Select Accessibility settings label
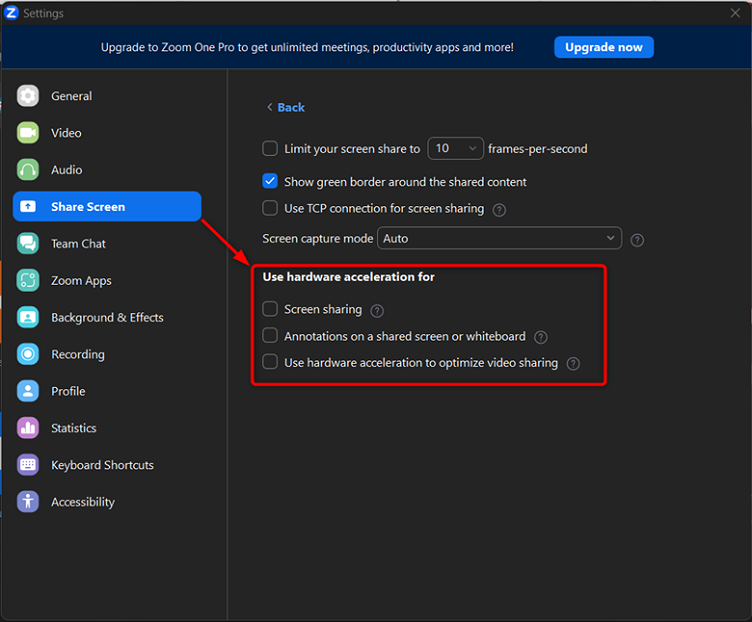This screenshot has height=622, width=752. (82, 502)
